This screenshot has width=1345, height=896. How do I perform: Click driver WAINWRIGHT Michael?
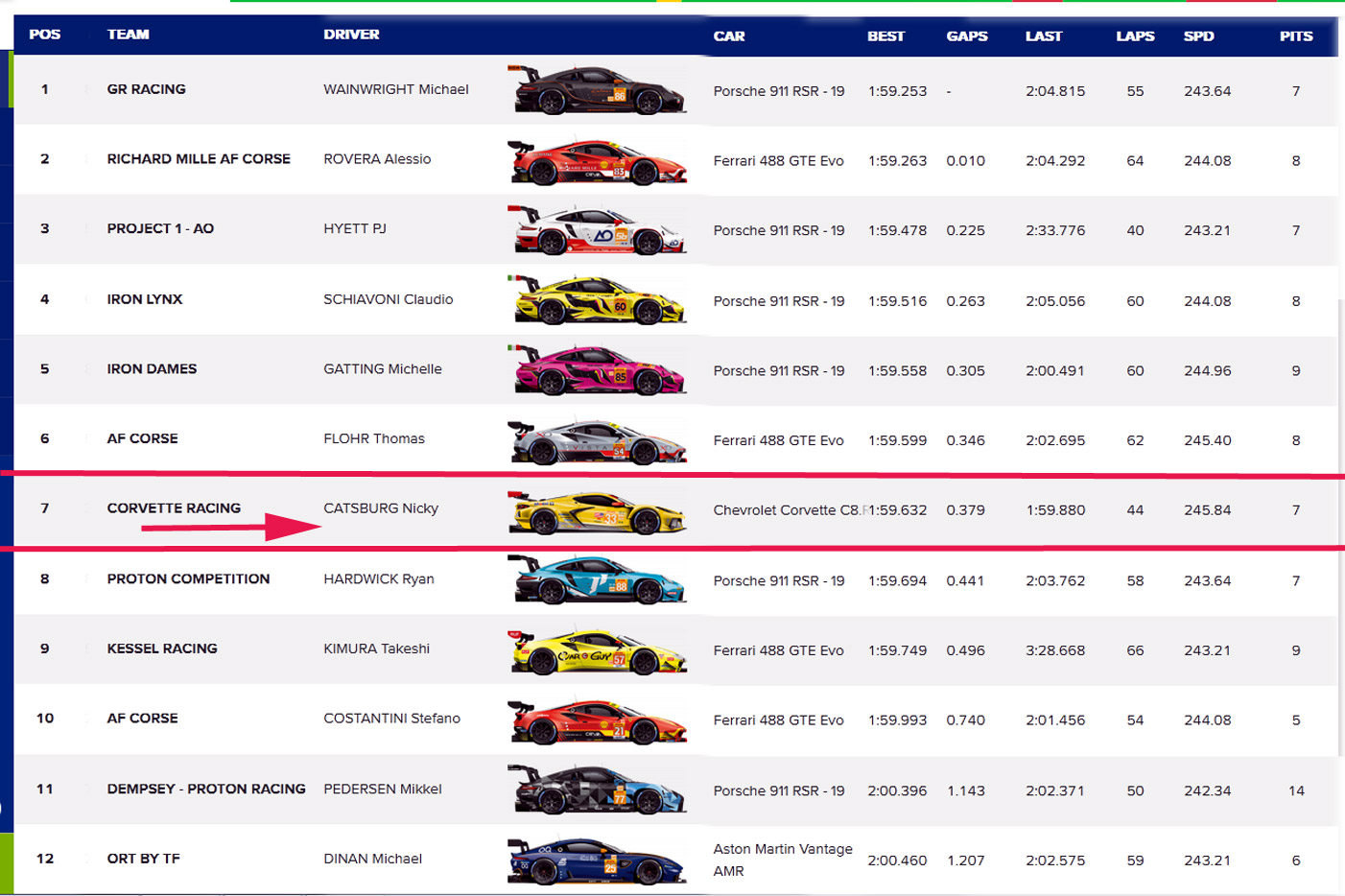tap(395, 89)
